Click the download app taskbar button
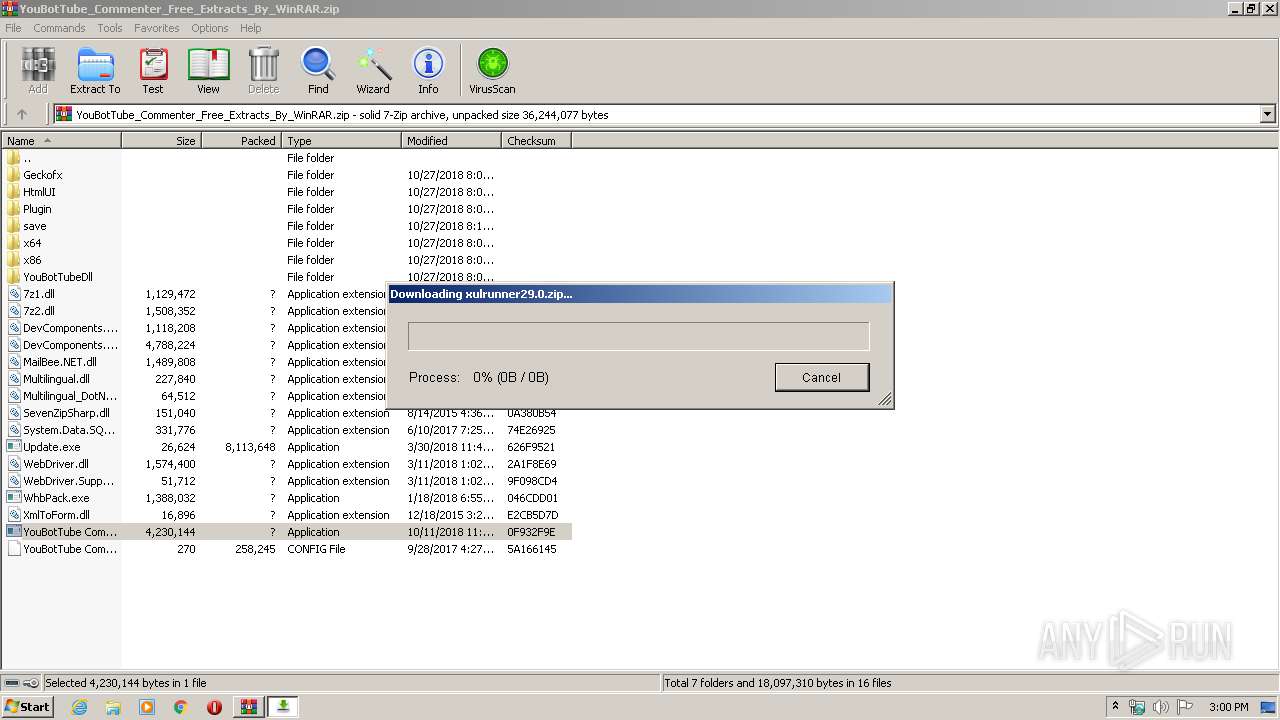1280x720 pixels. point(283,707)
